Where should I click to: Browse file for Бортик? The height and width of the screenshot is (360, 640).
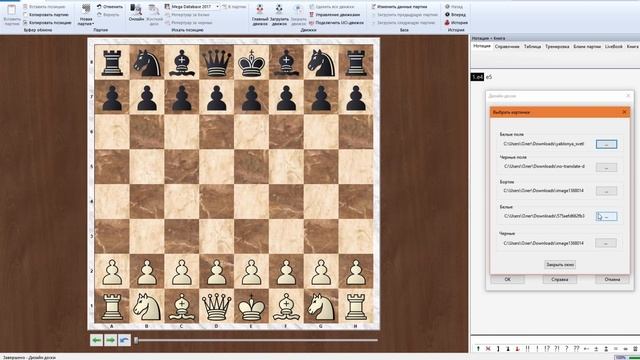[x=606, y=191]
